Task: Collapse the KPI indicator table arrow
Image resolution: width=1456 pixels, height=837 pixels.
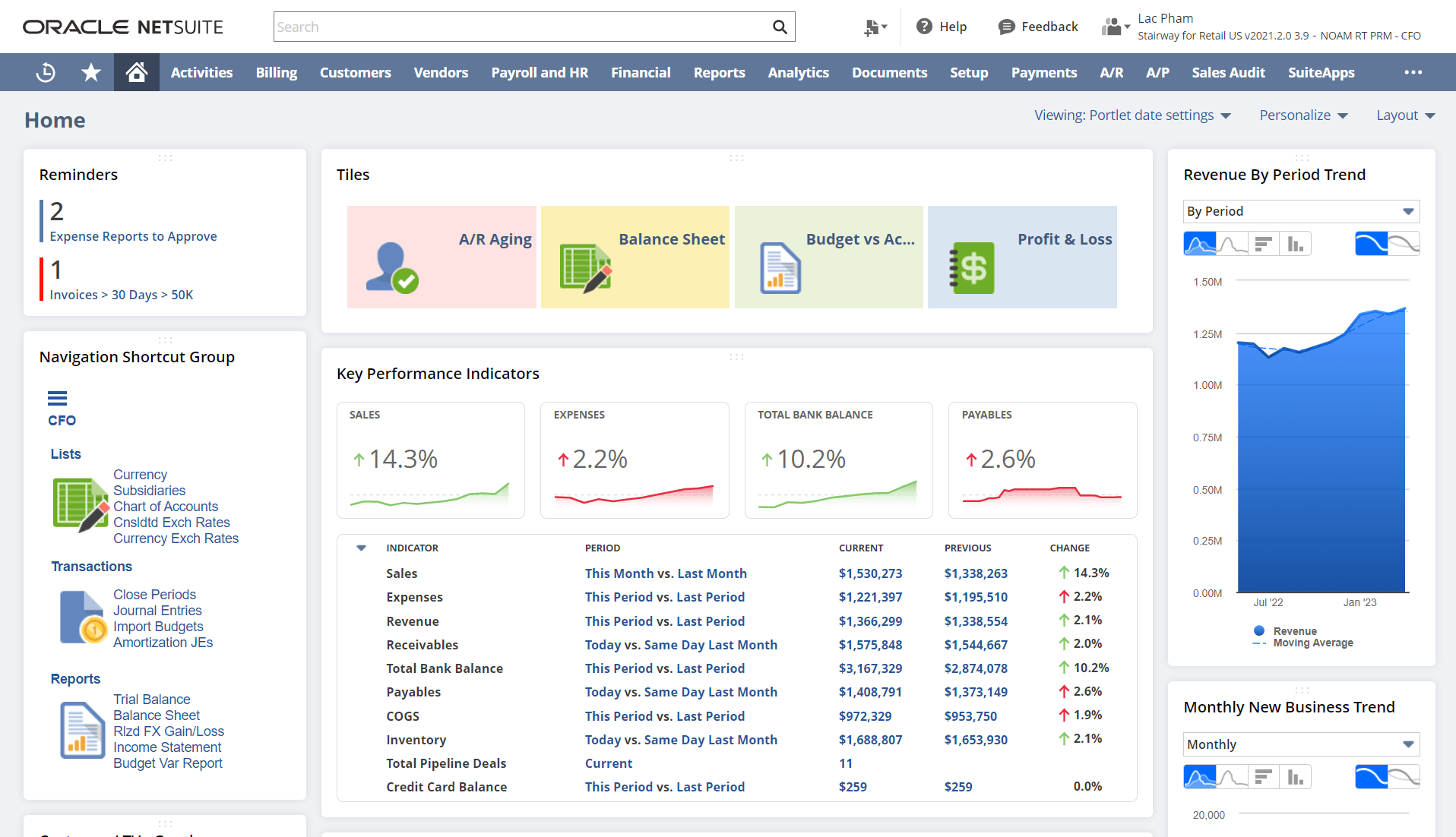Action: click(x=362, y=548)
